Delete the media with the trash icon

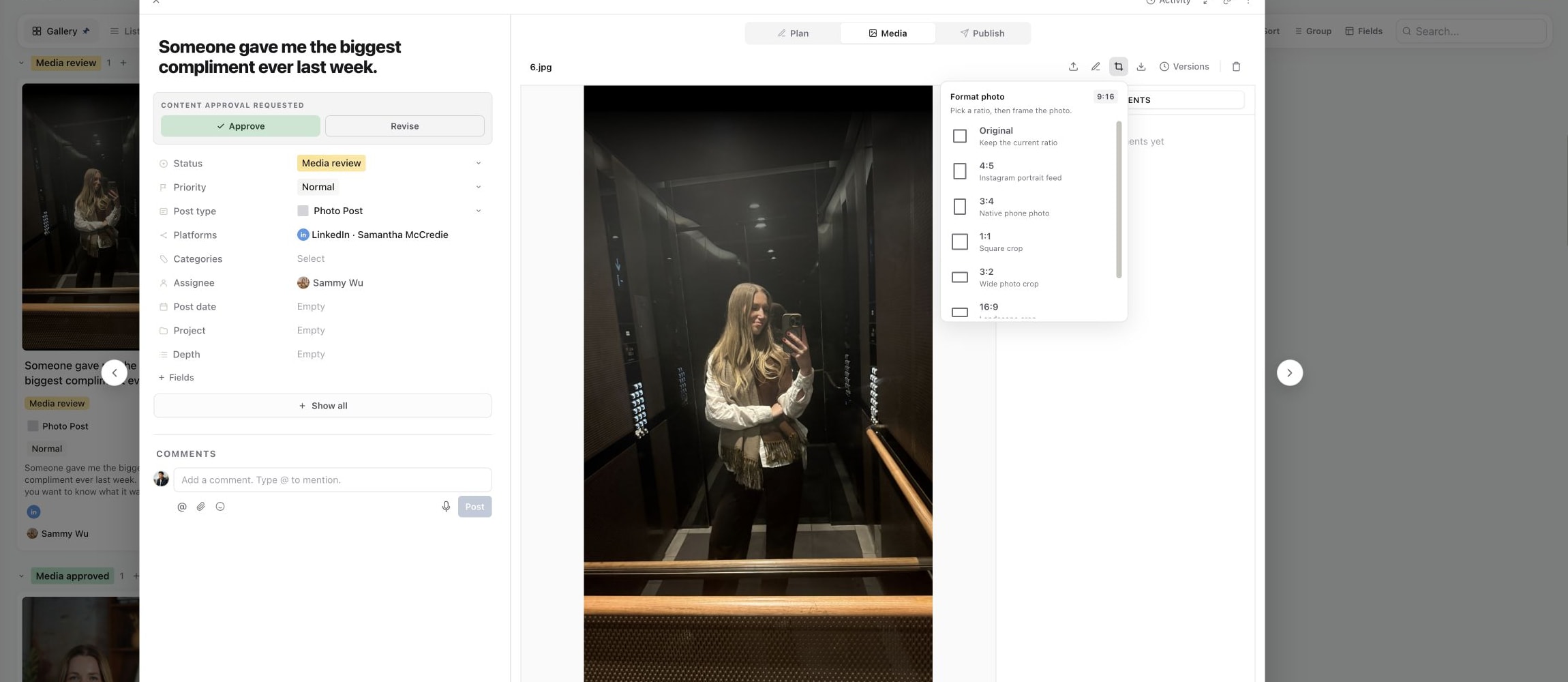click(1236, 67)
